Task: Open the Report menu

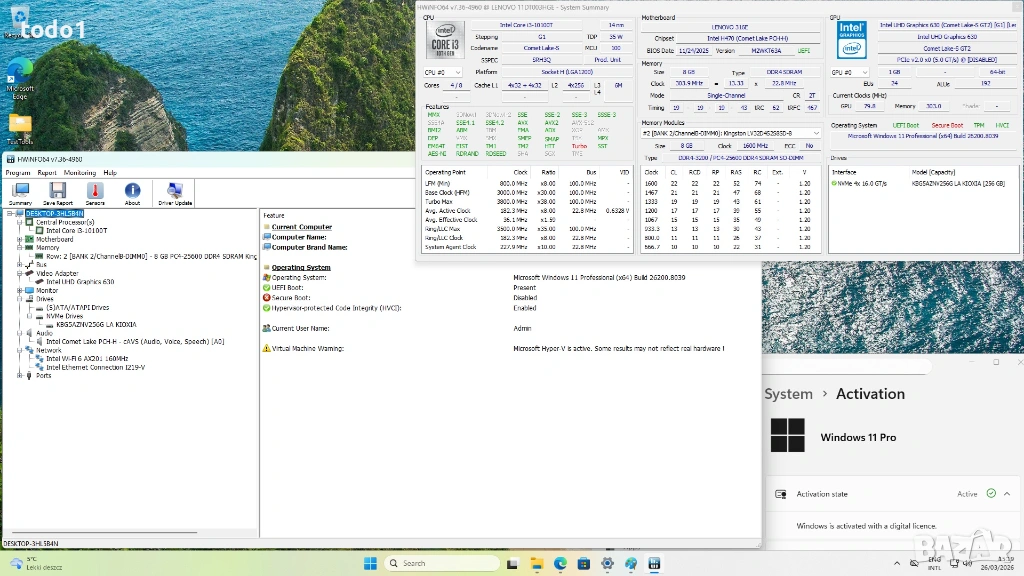Action: pos(47,172)
